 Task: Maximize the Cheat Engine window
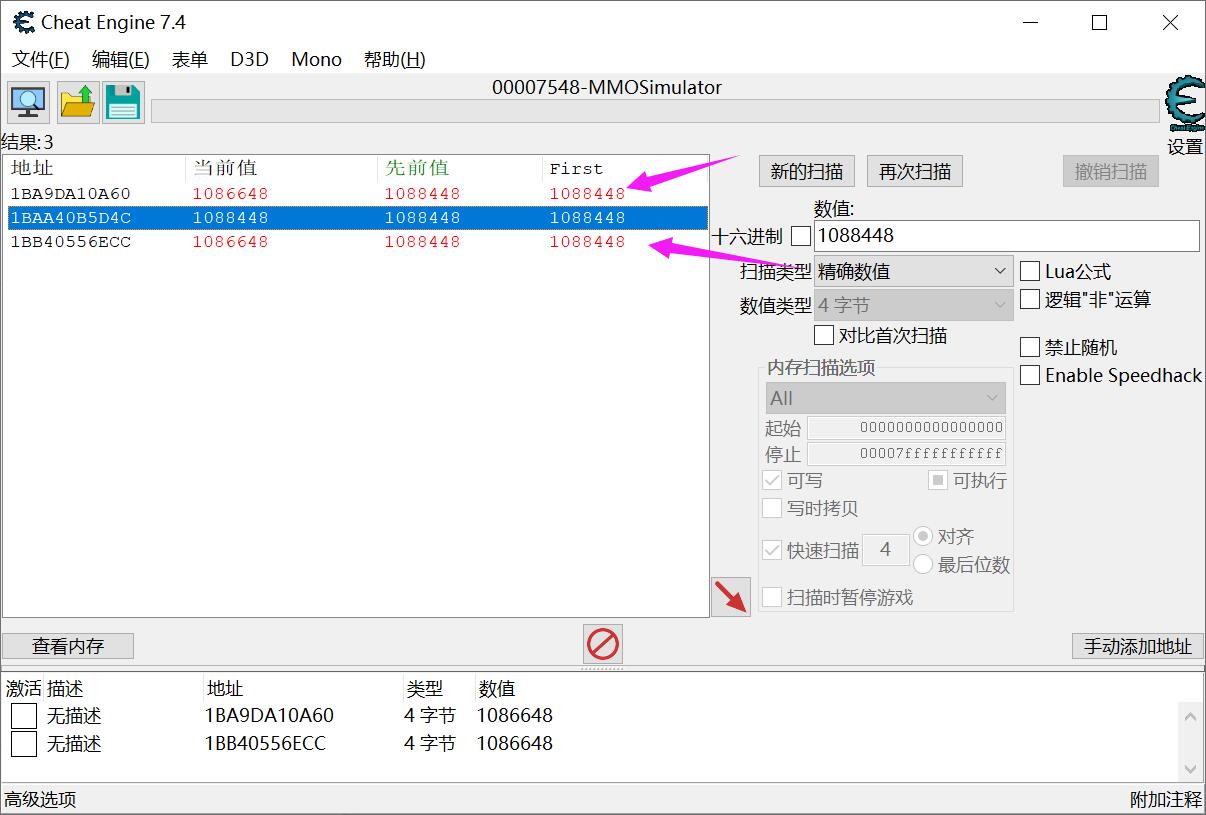click(1099, 22)
